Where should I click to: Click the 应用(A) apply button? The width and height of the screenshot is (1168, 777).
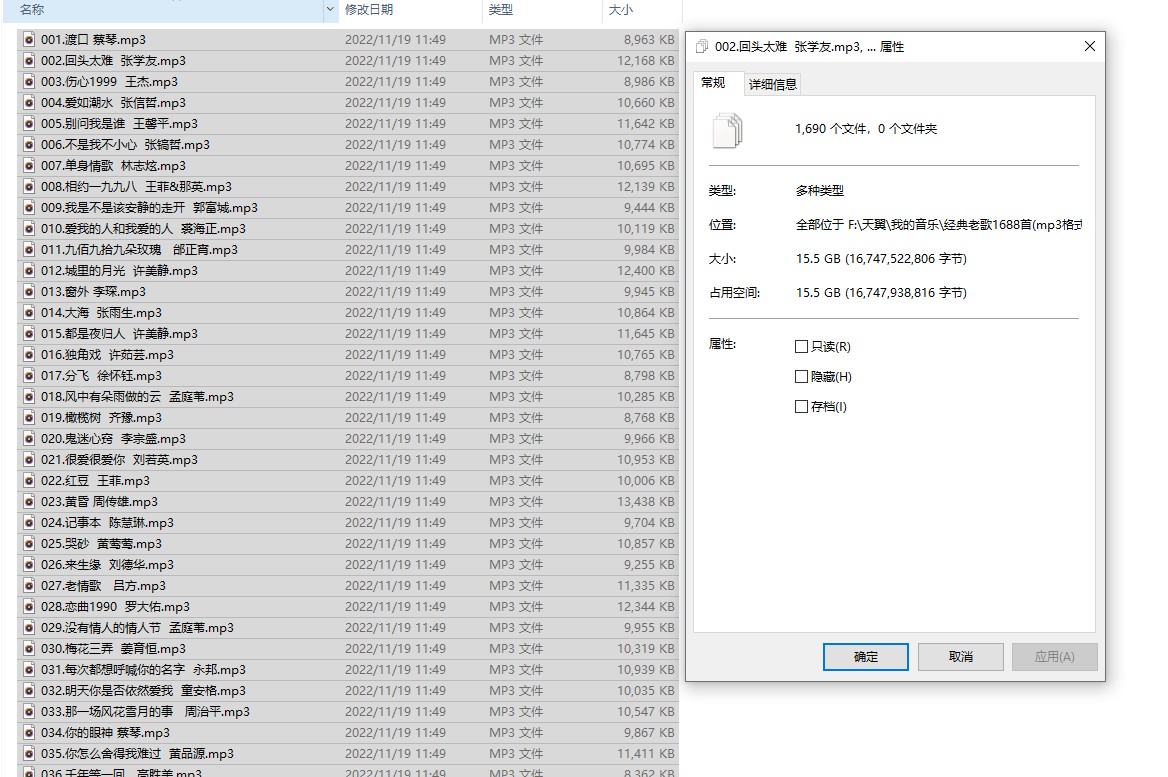(1055, 656)
